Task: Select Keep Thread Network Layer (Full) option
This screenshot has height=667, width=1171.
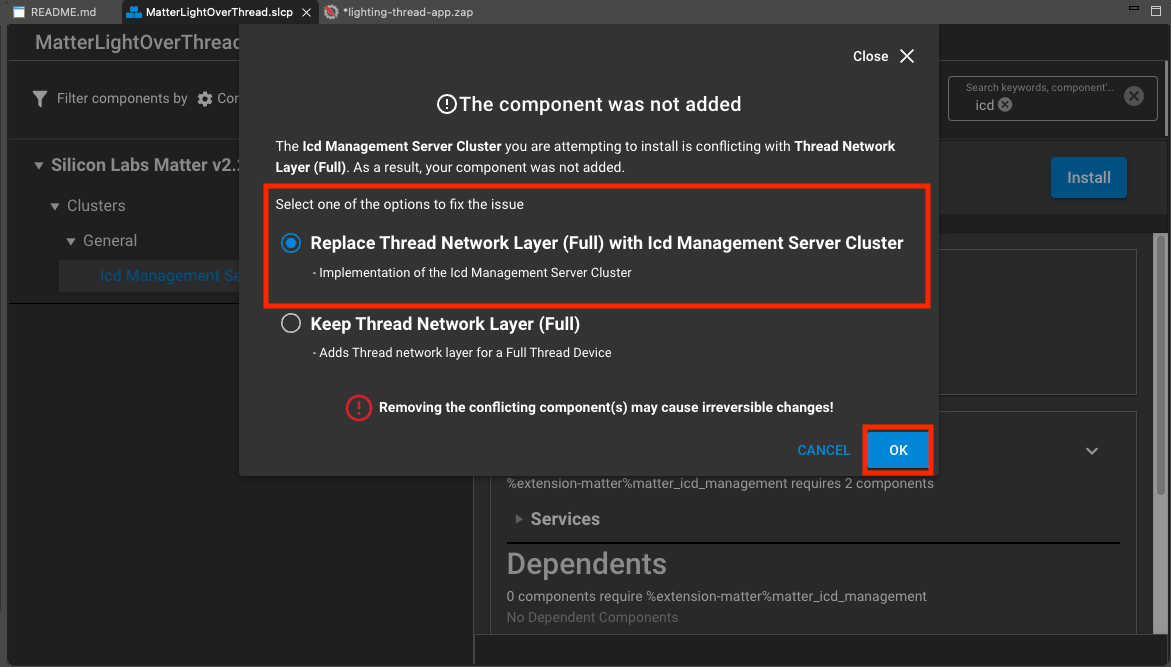Action: pyautogui.click(x=291, y=323)
